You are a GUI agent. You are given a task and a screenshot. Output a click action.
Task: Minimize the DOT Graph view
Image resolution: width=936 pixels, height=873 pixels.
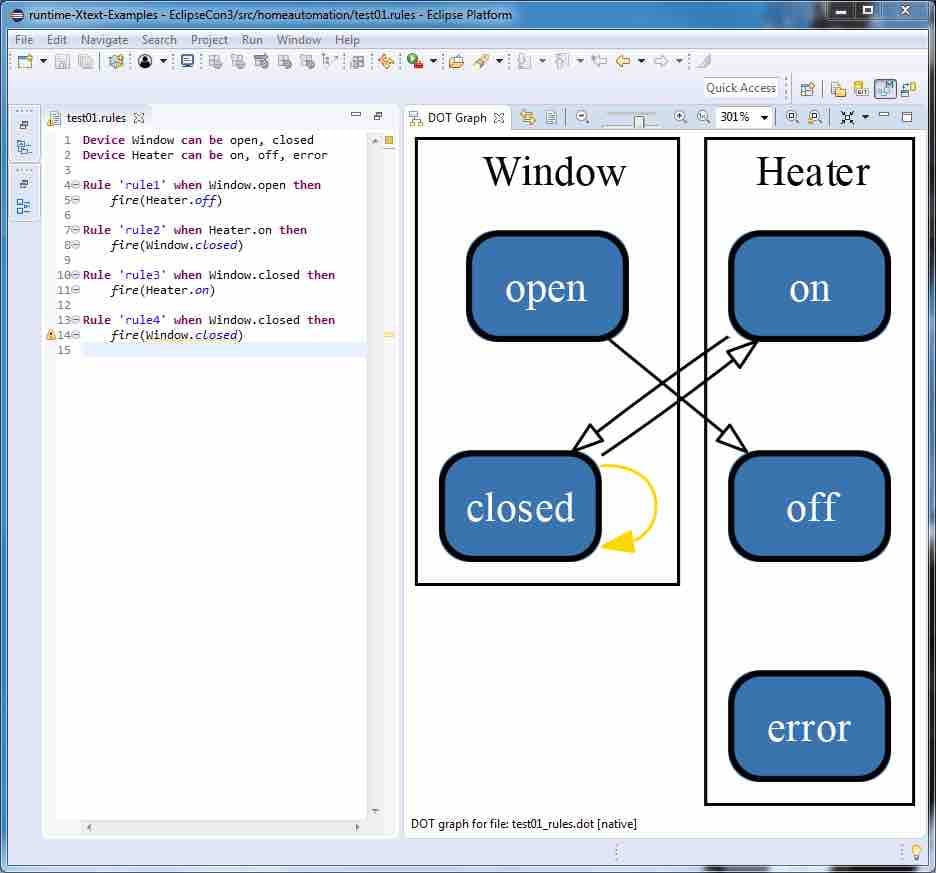point(884,117)
